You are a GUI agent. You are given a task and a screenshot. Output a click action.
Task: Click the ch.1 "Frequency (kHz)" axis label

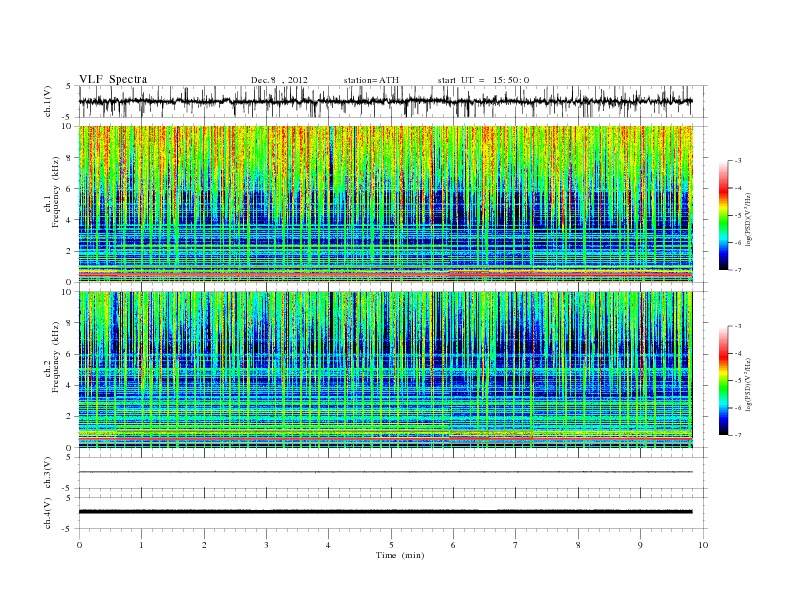click(x=55, y=192)
